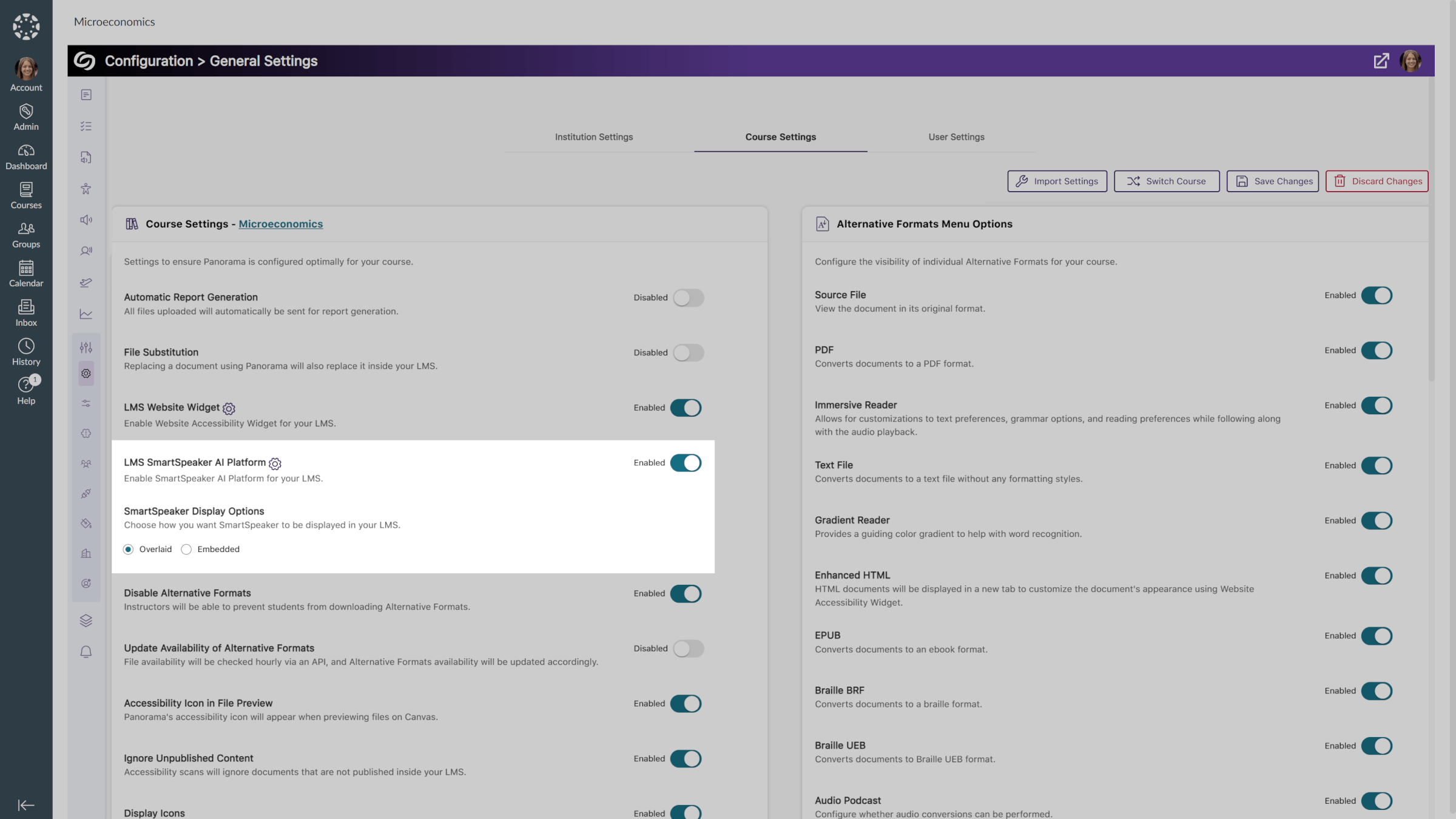Click the Microeconomics course hyperlink
This screenshot has height=819, width=1456.
(x=281, y=224)
